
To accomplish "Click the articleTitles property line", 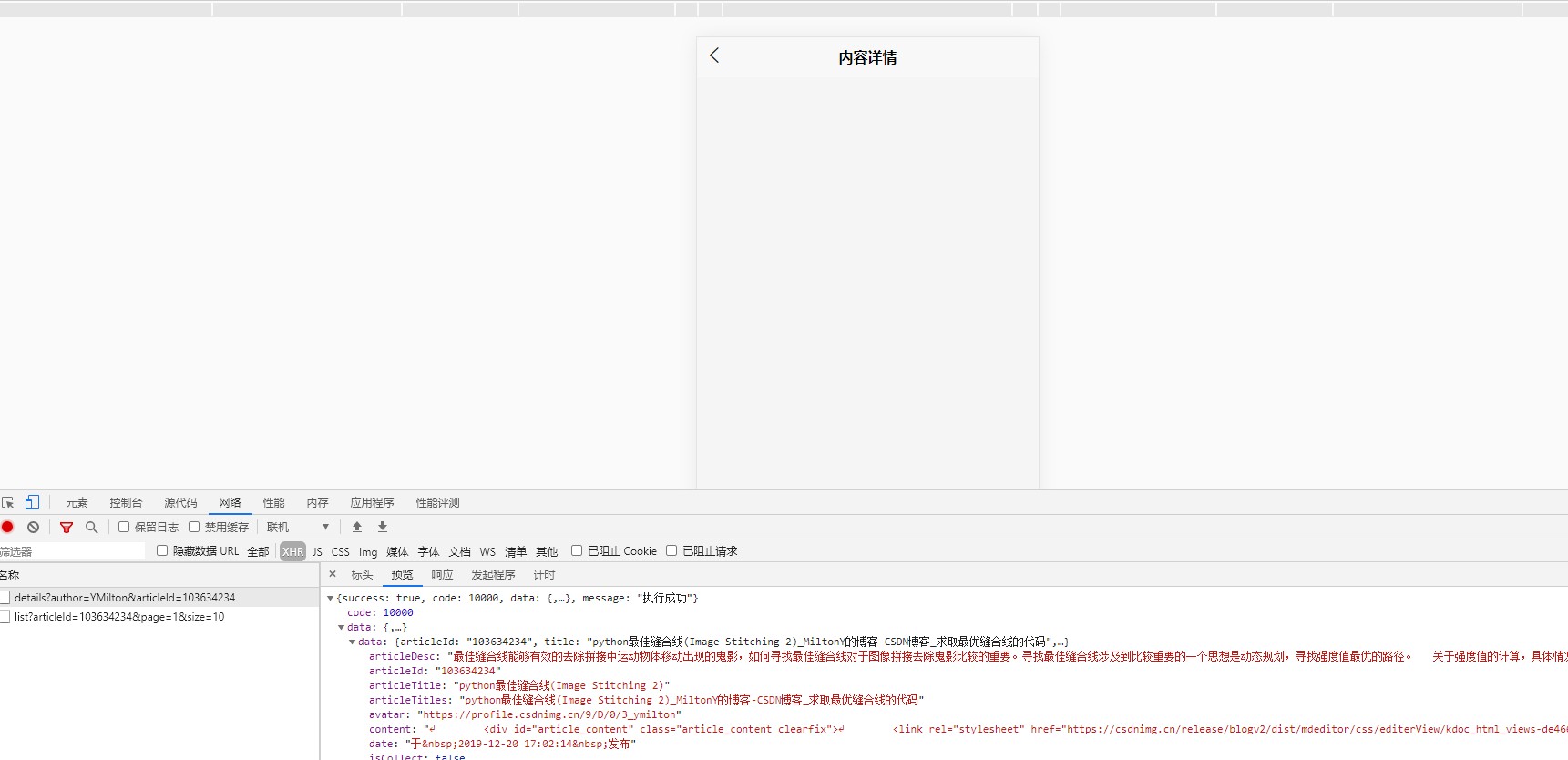I will click(x=646, y=700).
